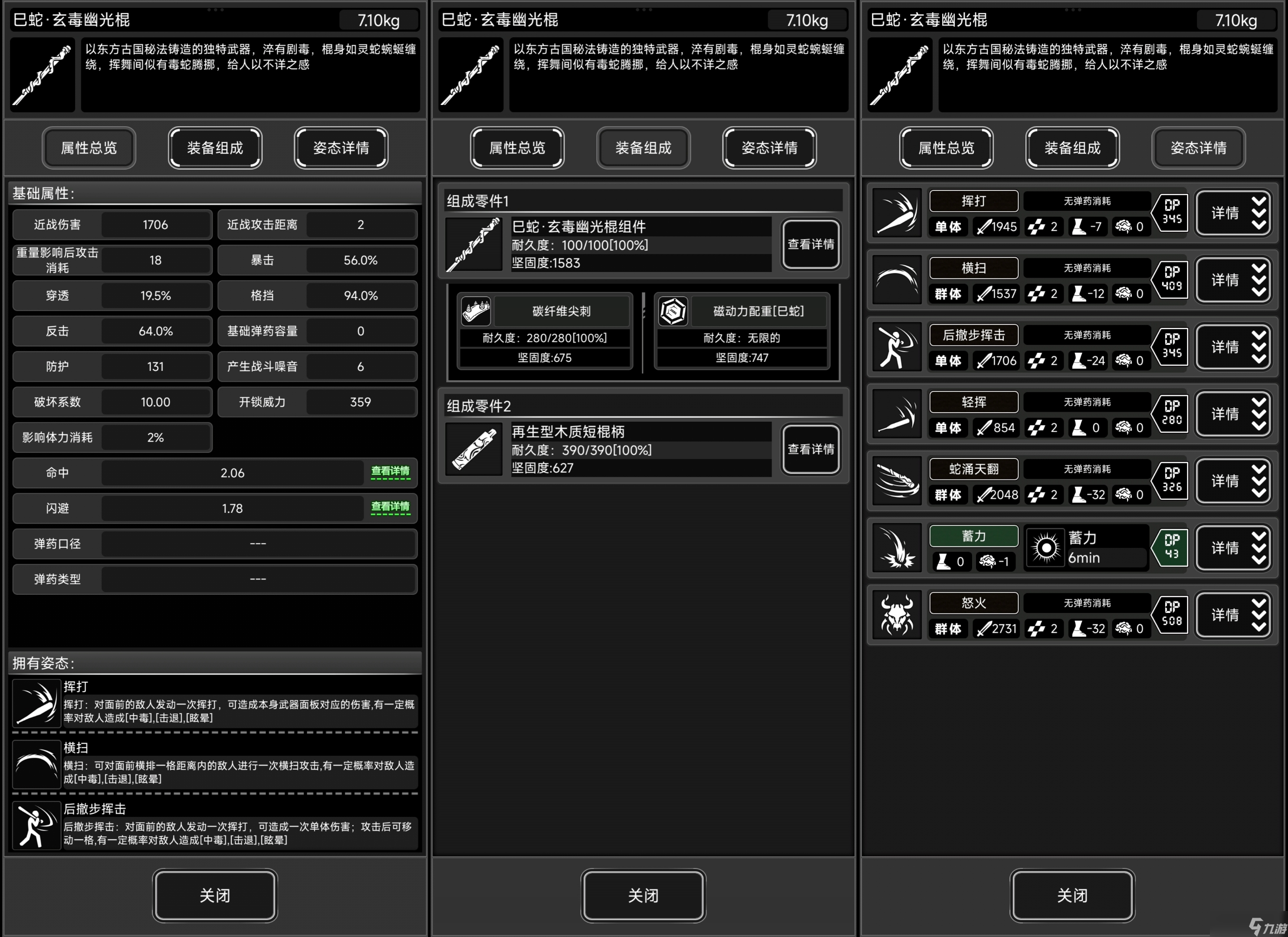Open 属性总览 tab in right panel
This screenshot has height=937, width=1288.
pyautogui.click(x=946, y=148)
